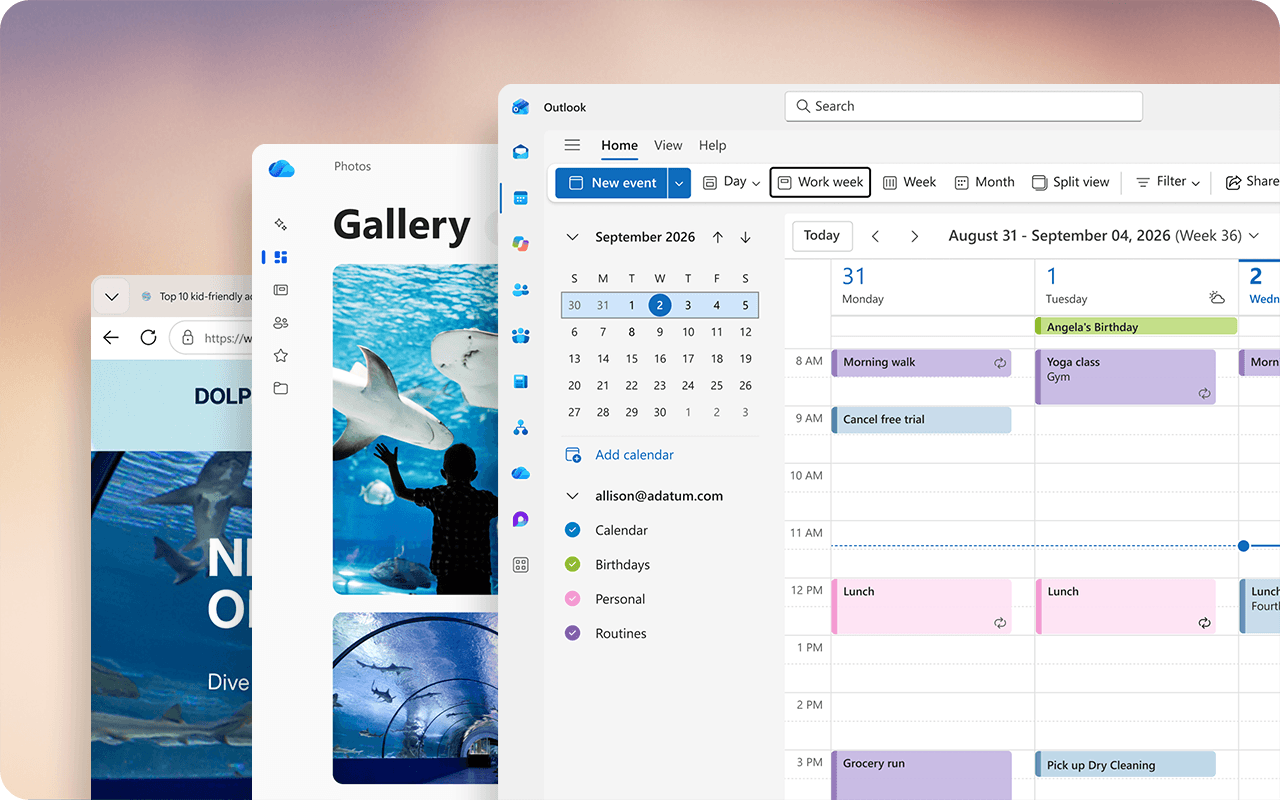Click the New event button
Screen dimensions: 1280x800
tap(612, 183)
